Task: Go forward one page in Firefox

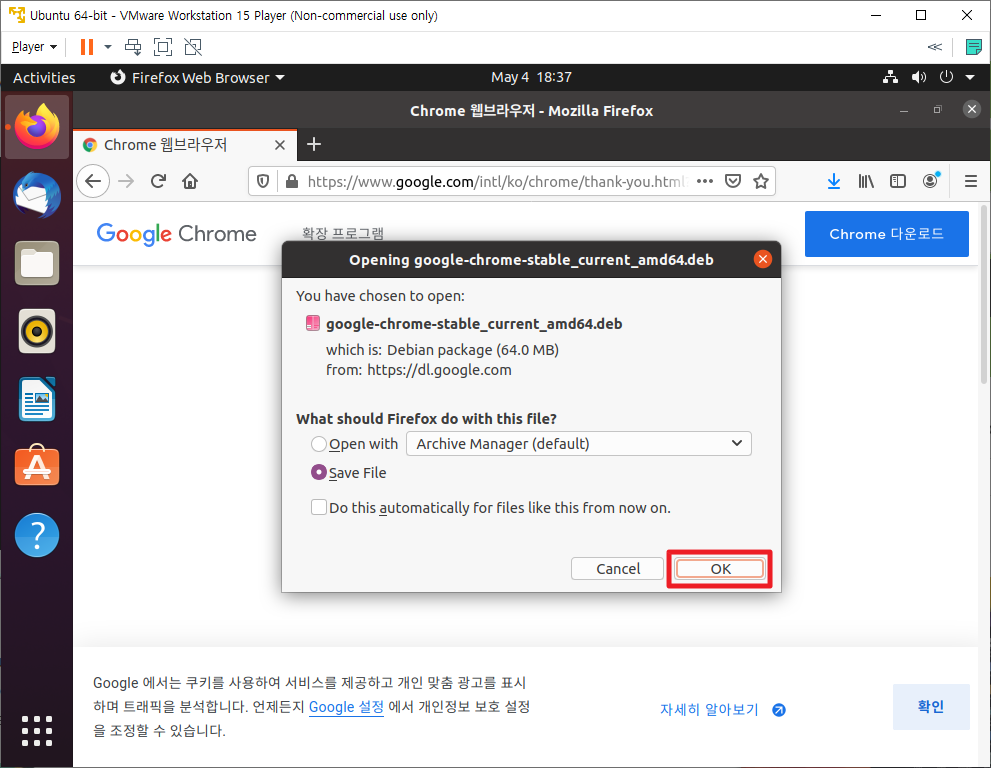Action: pyautogui.click(x=126, y=181)
